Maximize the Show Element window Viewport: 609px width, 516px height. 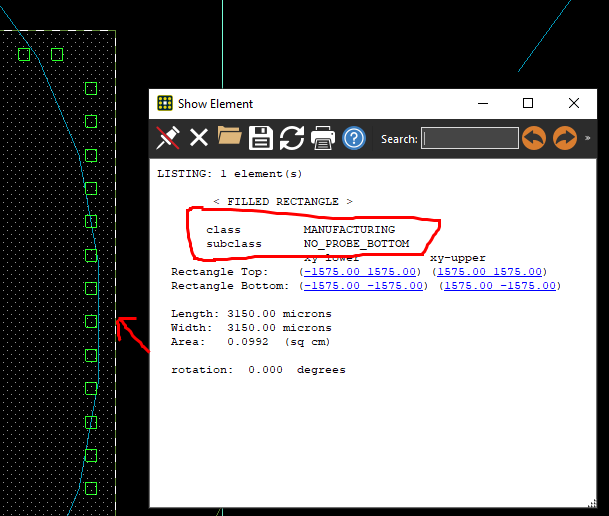(528, 104)
